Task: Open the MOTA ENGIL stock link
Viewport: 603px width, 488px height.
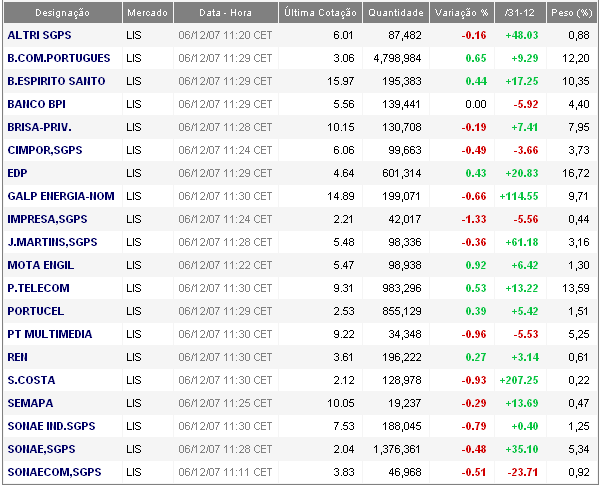Action: (x=41, y=265)
